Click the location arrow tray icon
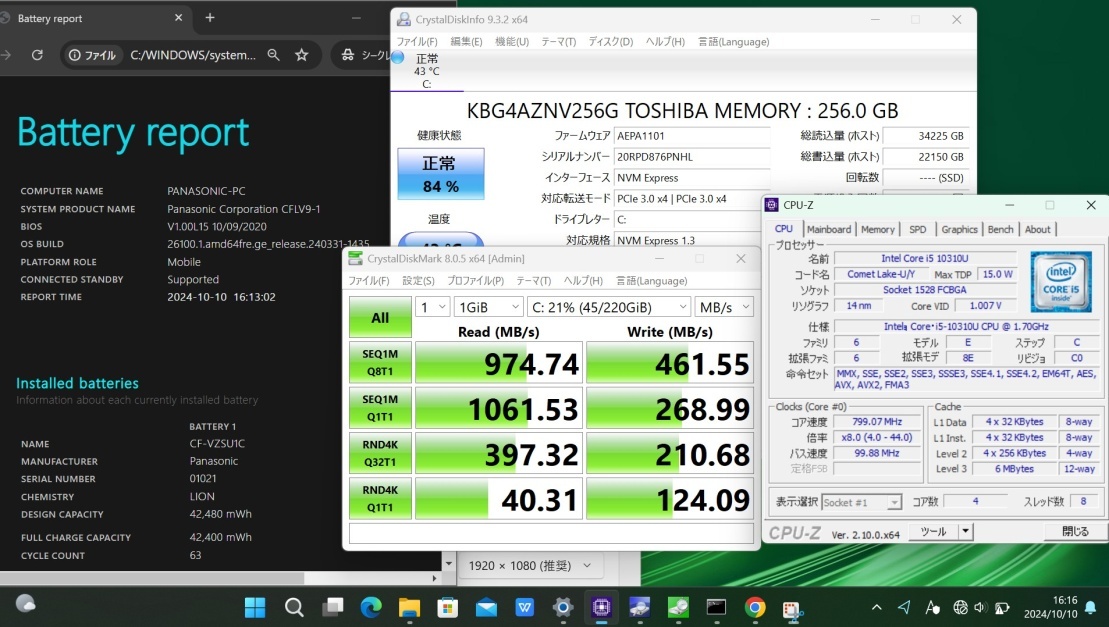 point(905,607)
